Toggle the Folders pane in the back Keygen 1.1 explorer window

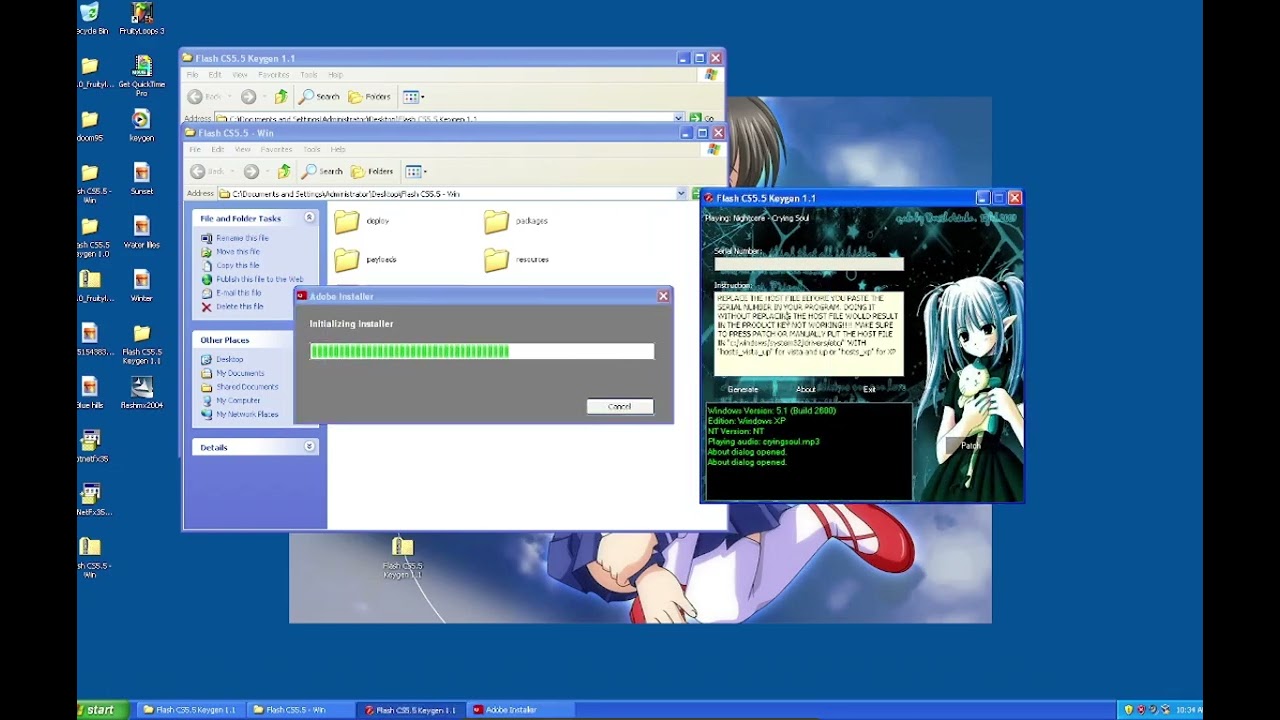(x=369, y=96)
